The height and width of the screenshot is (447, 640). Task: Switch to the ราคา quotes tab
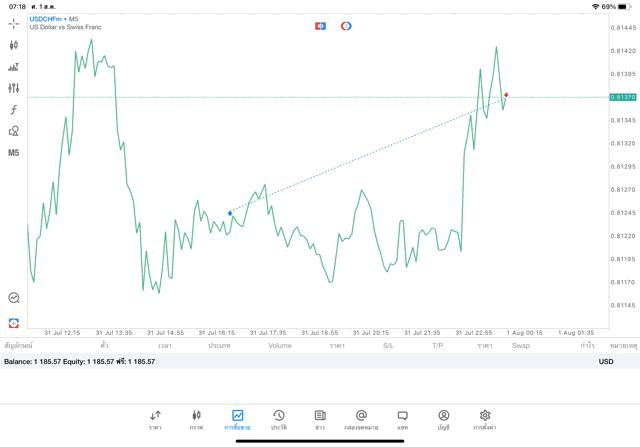(155, 419)
